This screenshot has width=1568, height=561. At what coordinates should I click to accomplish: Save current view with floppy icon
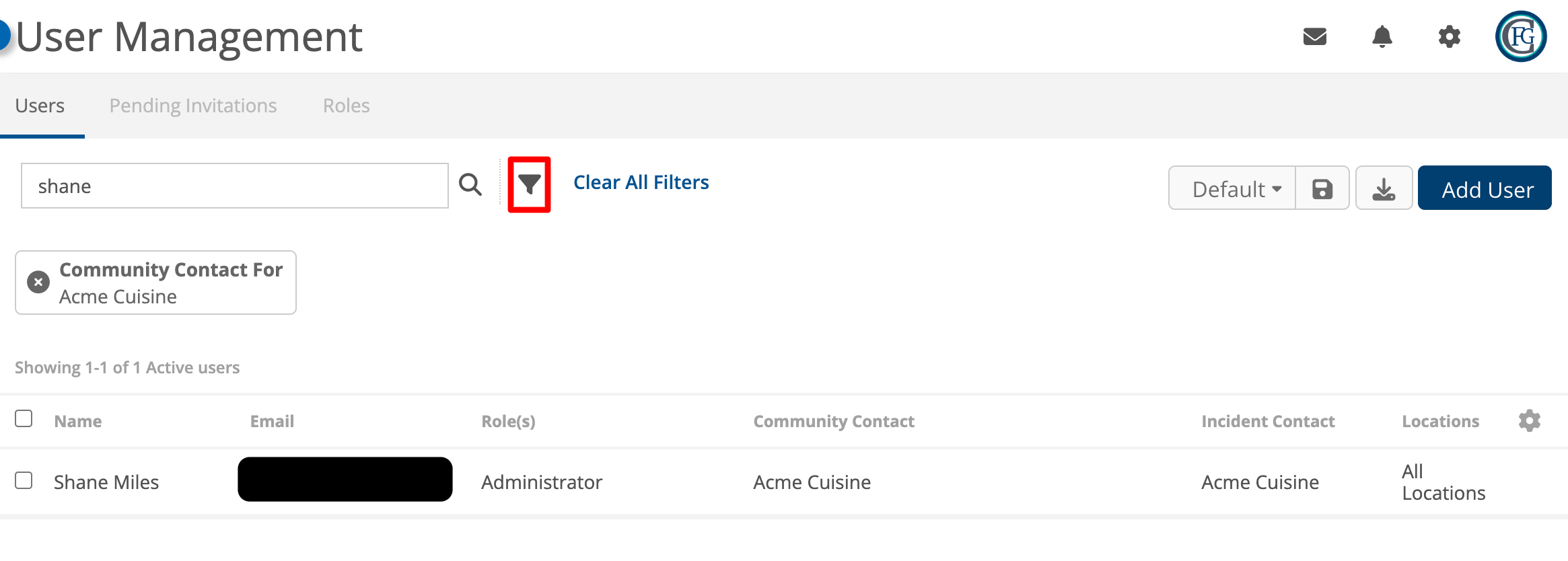click(x=1322, y=189)
